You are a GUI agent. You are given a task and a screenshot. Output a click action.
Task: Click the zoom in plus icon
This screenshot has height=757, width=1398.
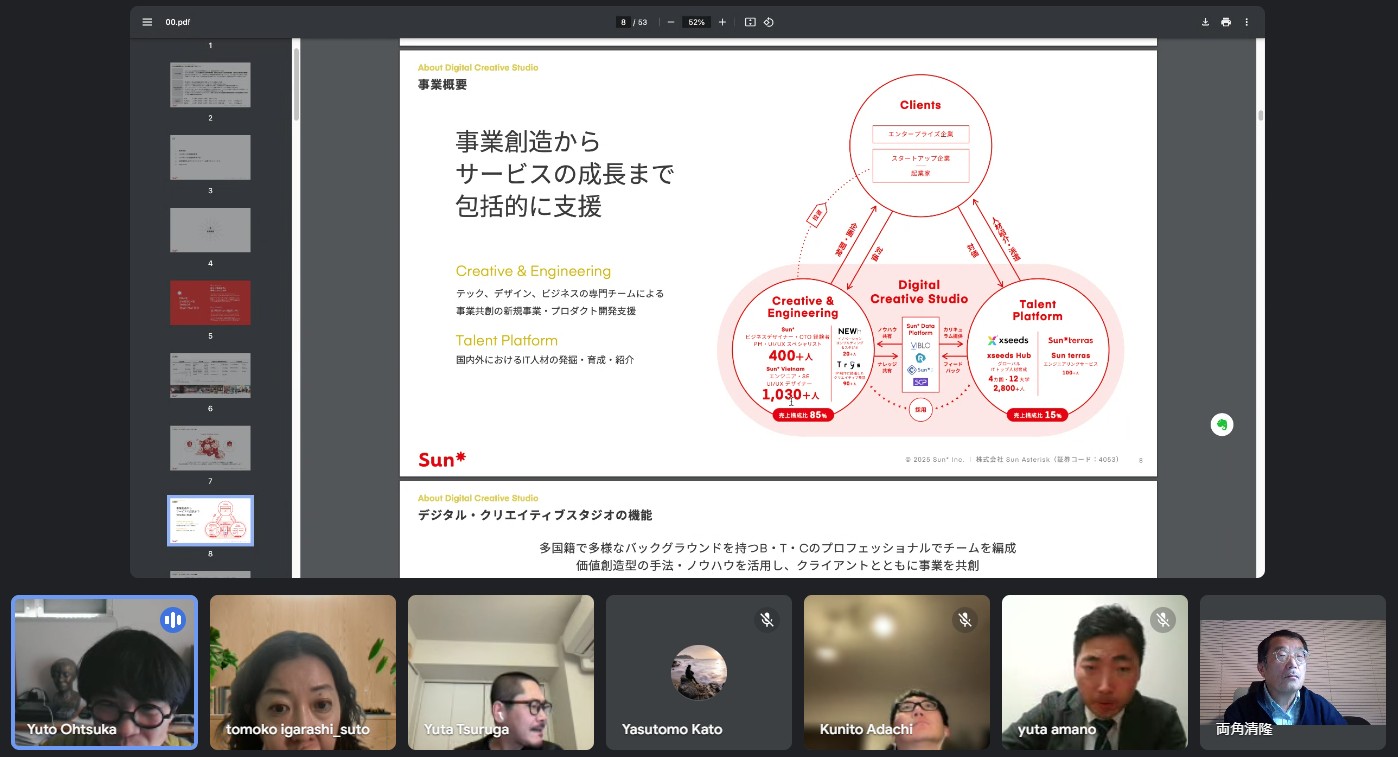(722, 22)
